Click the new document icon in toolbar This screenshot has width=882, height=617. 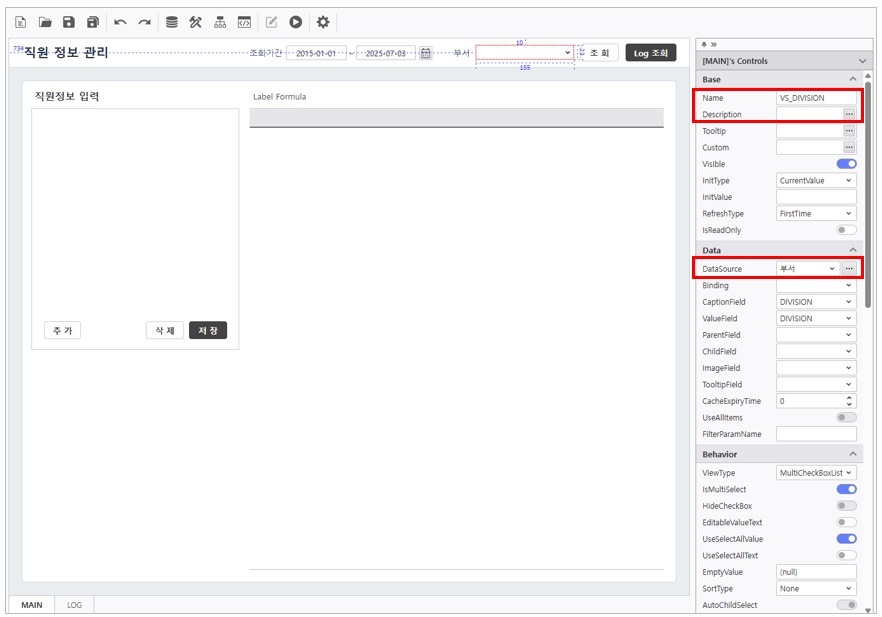[x=20, y=22]
